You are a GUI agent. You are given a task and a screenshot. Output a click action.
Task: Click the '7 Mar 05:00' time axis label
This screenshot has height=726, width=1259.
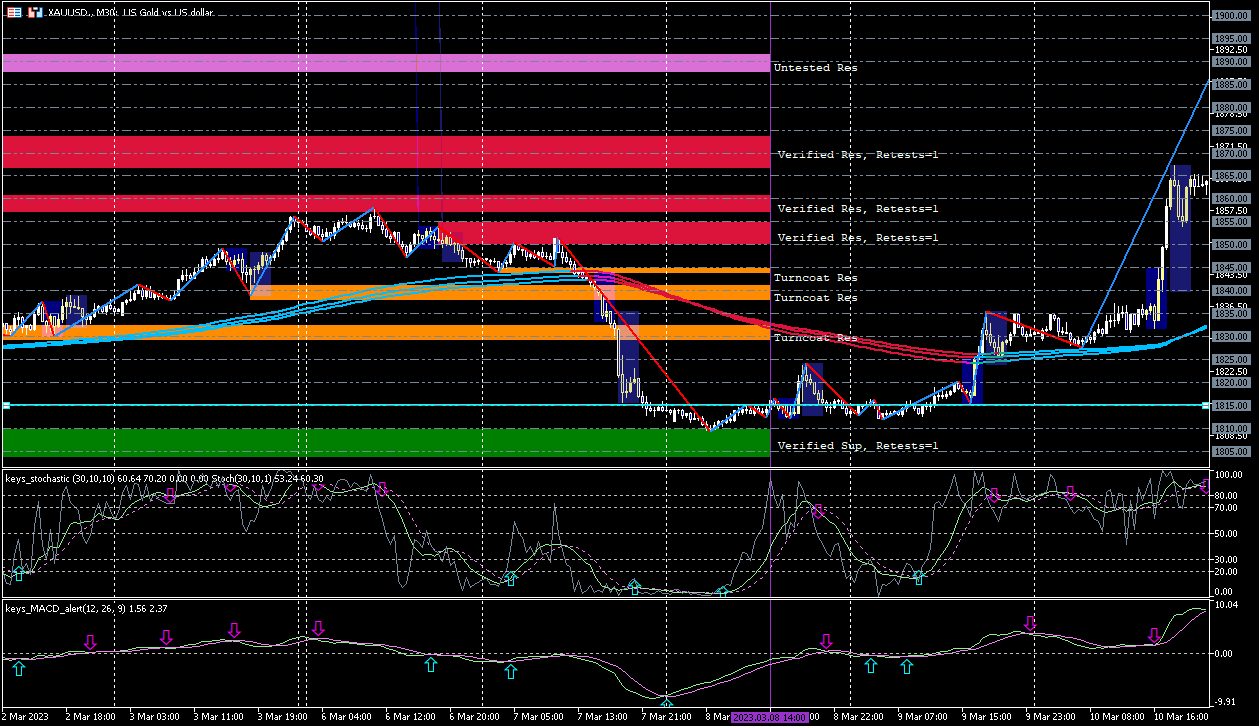540,717
